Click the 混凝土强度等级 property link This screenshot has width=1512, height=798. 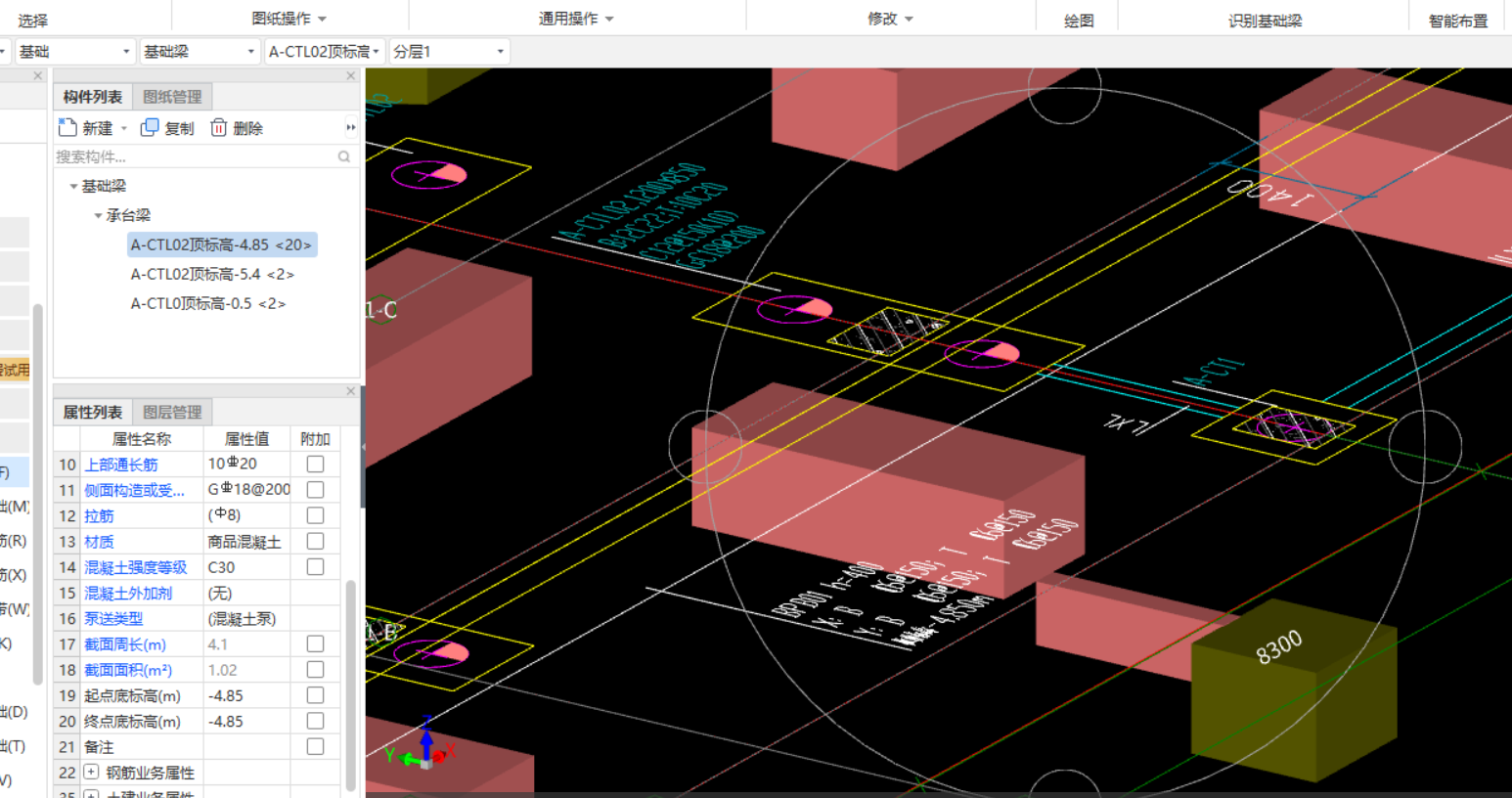click(135, 567)
